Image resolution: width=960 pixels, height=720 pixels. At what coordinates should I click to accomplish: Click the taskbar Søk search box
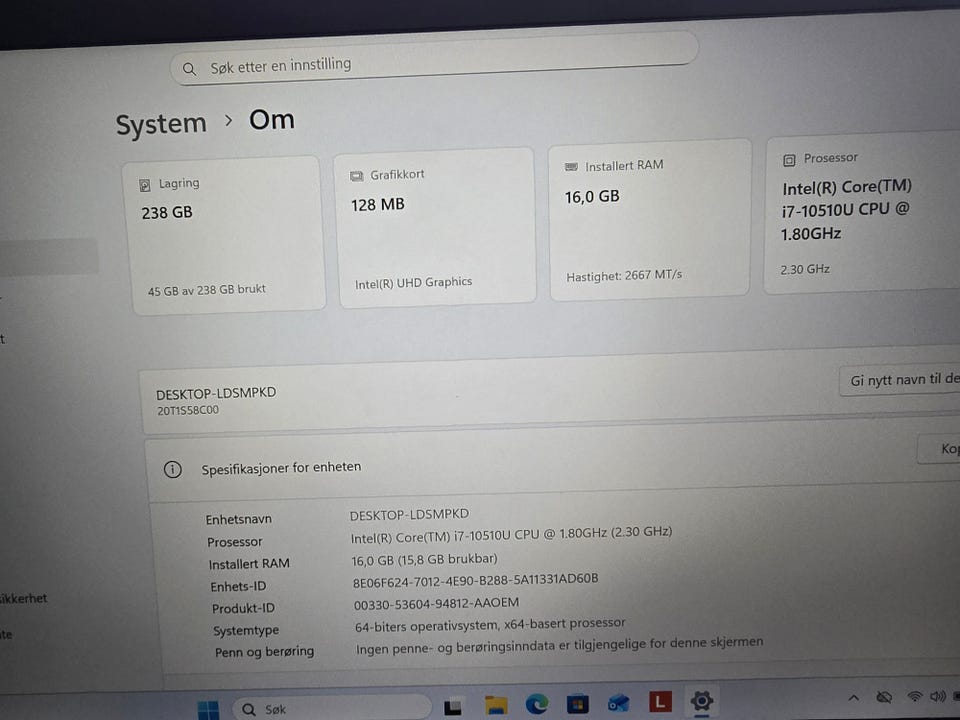pos(332,708)
